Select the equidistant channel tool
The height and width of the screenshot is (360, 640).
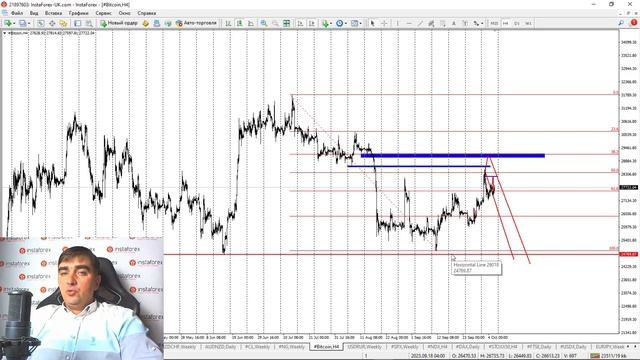pyautogui.click(x=431, y=23)
